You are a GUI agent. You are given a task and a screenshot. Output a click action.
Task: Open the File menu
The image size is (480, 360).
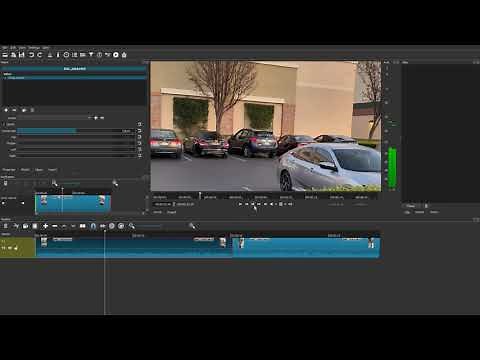click(x=5, y=48)
